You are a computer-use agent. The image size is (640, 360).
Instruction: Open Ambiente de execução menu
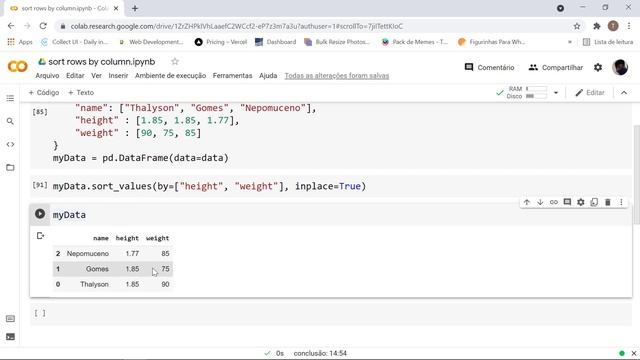tap(170, 76)
